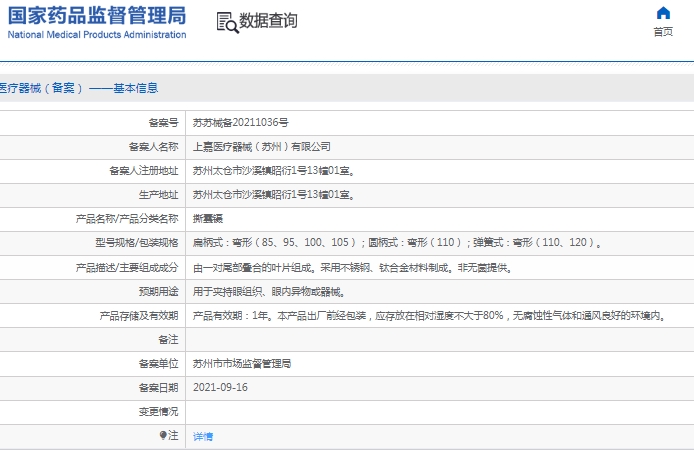Screen dimensions: 694x454
Task: Click National Medical Products Administration text
Action: [97, 35]
